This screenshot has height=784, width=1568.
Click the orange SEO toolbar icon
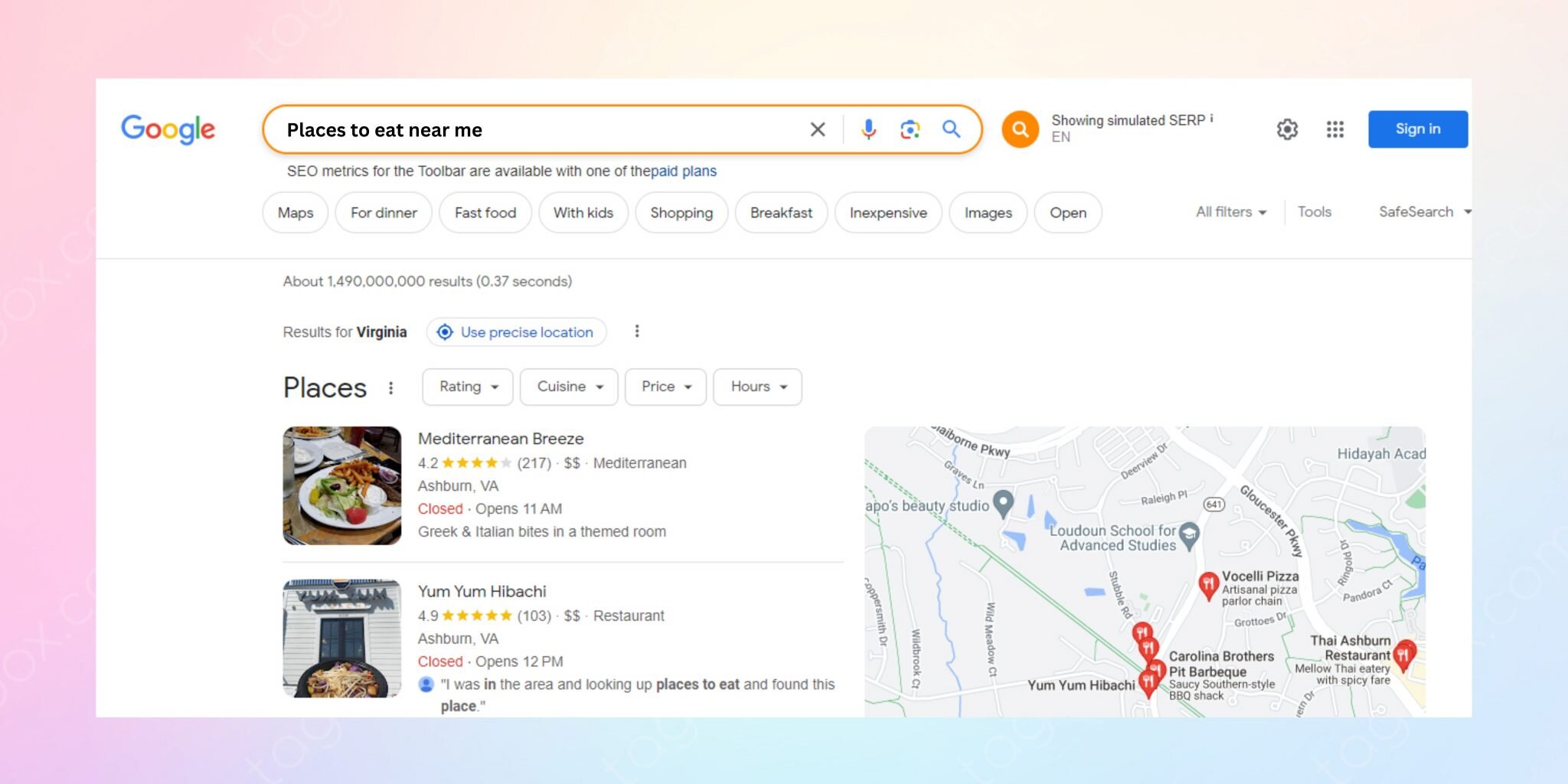coord(1020,129)
